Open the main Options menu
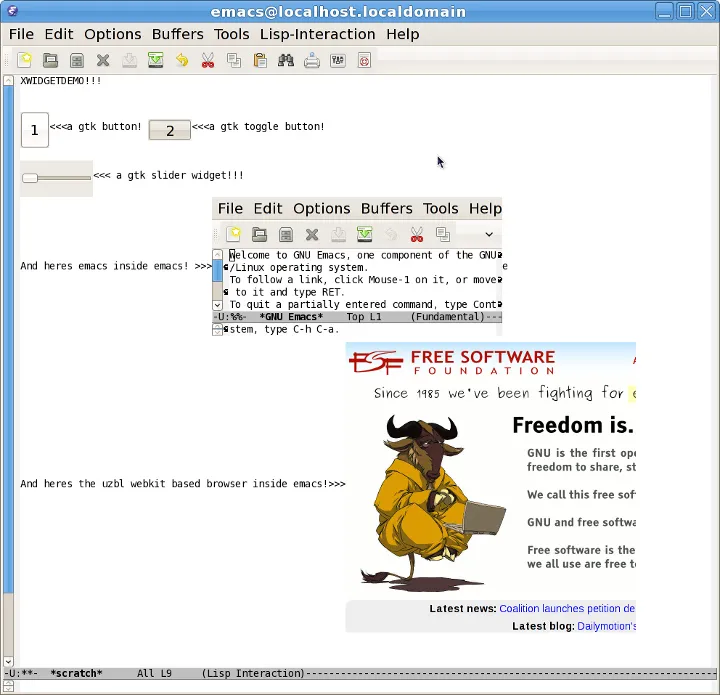This screenshot has width=720, height=695. pos(112,34)
